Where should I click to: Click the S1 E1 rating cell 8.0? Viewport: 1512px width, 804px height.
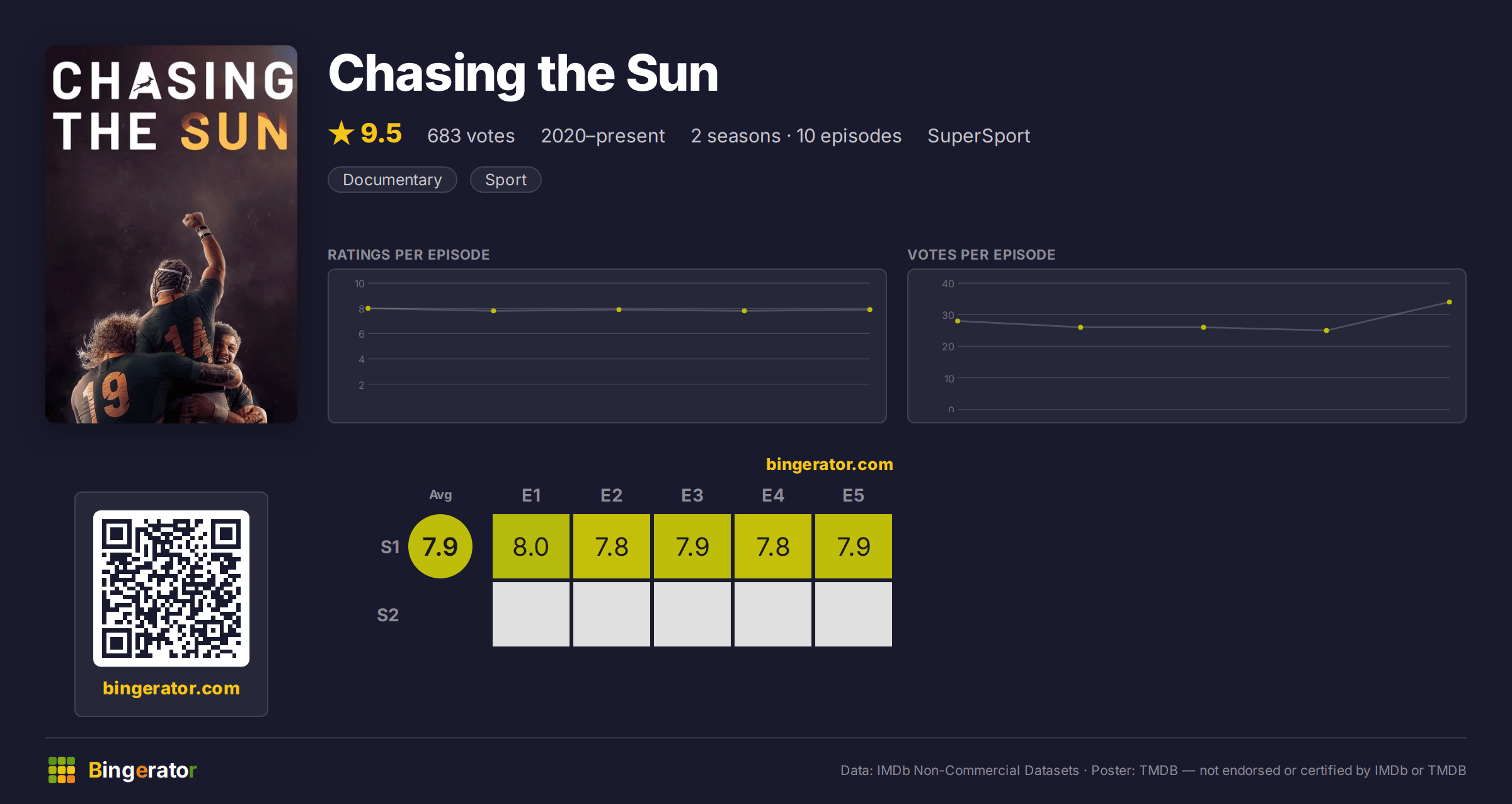pyautogui.click(x=531, y=546)
